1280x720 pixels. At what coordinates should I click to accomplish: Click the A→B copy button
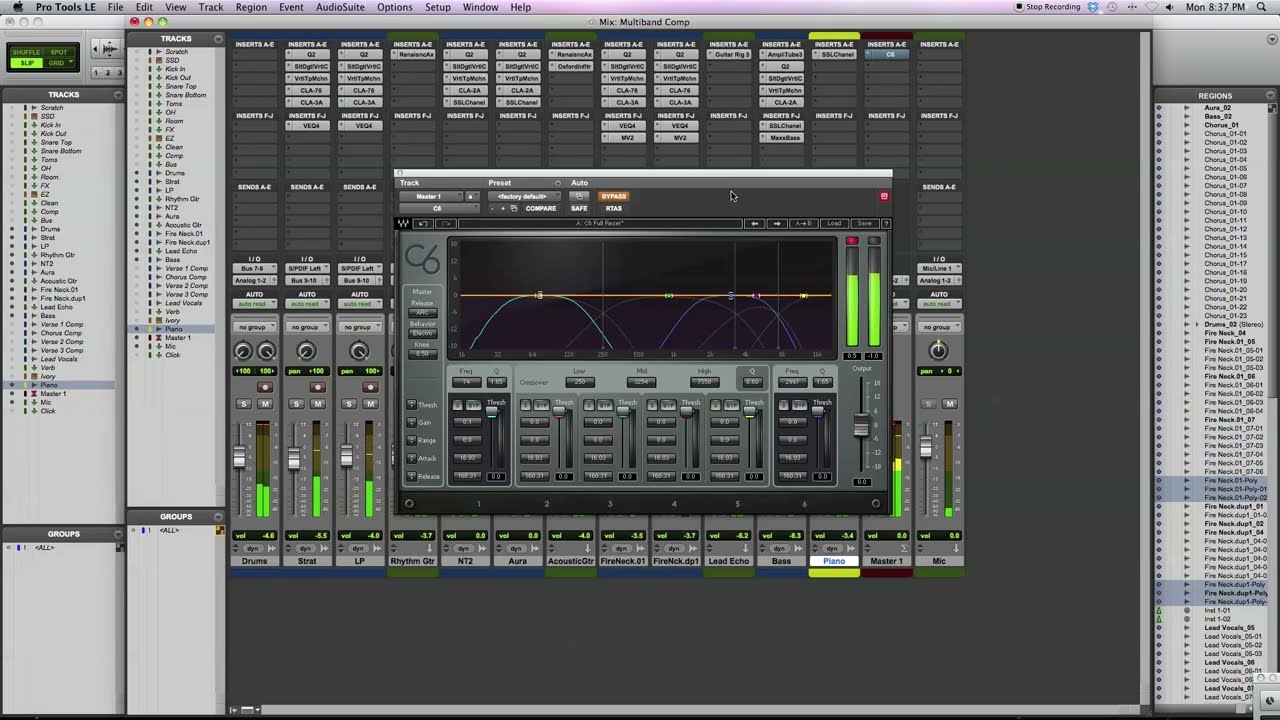pyautogui.click(x=803, y=223)
